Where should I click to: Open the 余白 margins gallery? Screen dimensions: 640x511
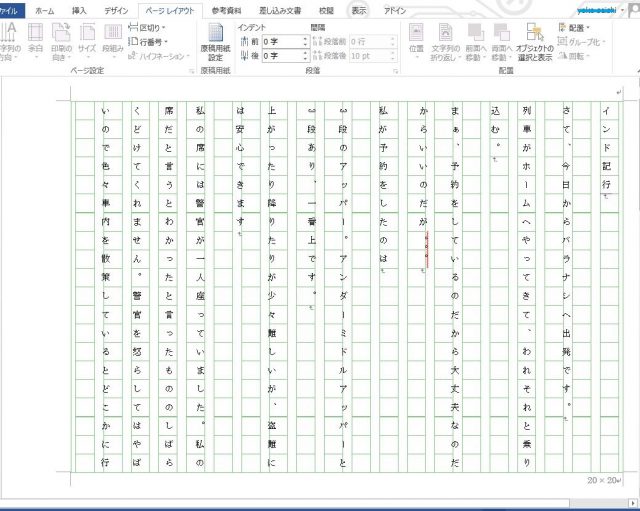[35, 40]
